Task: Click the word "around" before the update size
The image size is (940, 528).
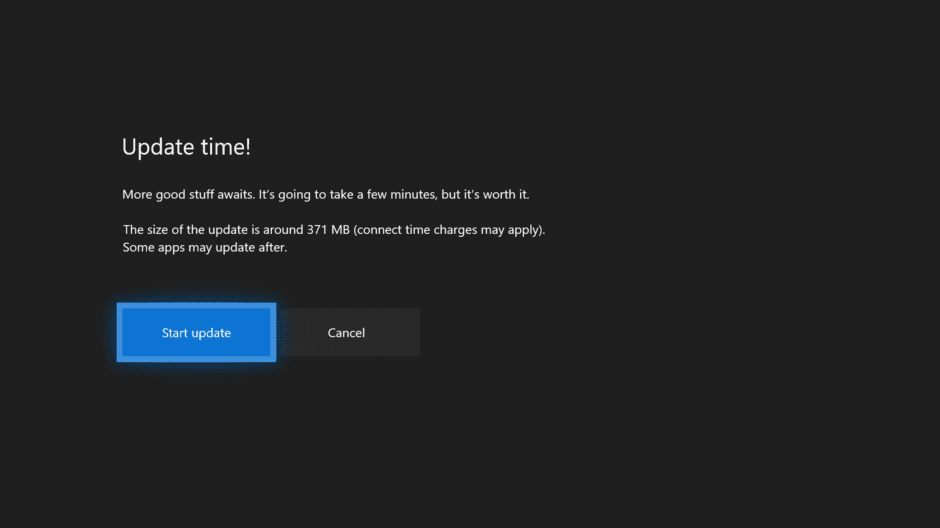Action: 282,230
